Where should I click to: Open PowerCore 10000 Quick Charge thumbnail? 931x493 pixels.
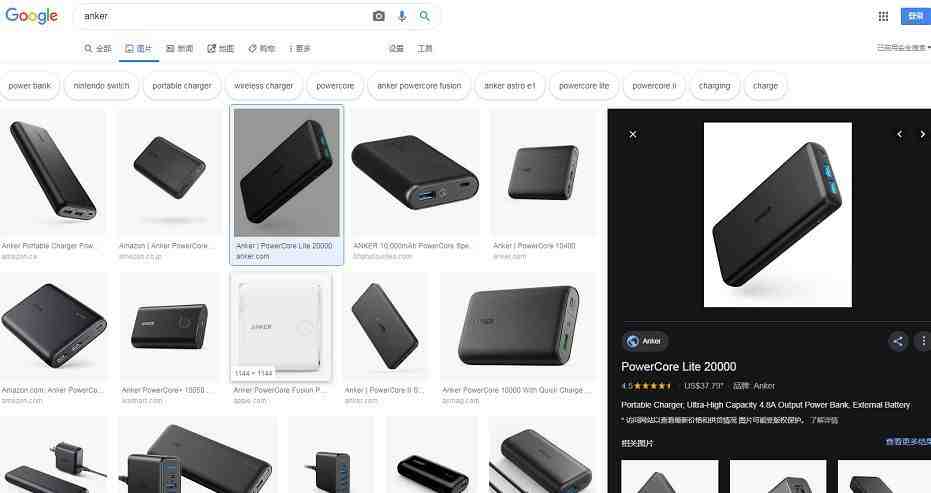517,326
